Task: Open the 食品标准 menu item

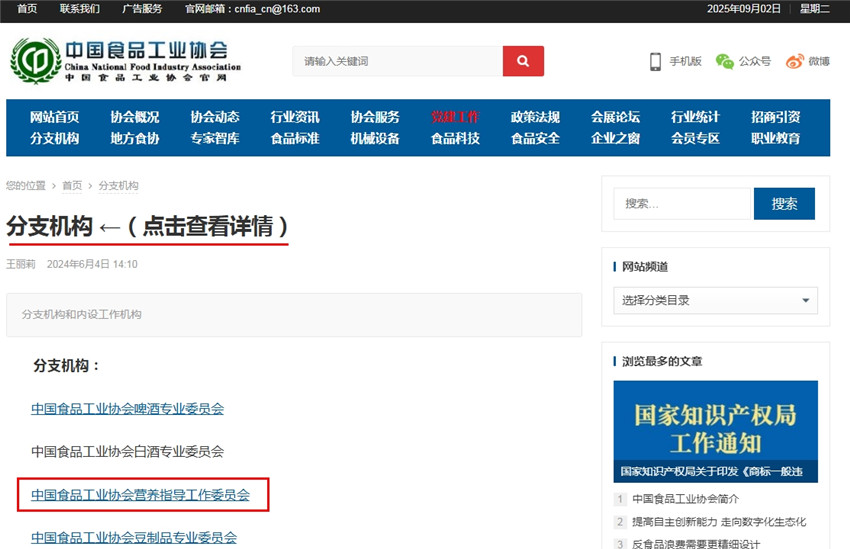Action: point(295,139)
